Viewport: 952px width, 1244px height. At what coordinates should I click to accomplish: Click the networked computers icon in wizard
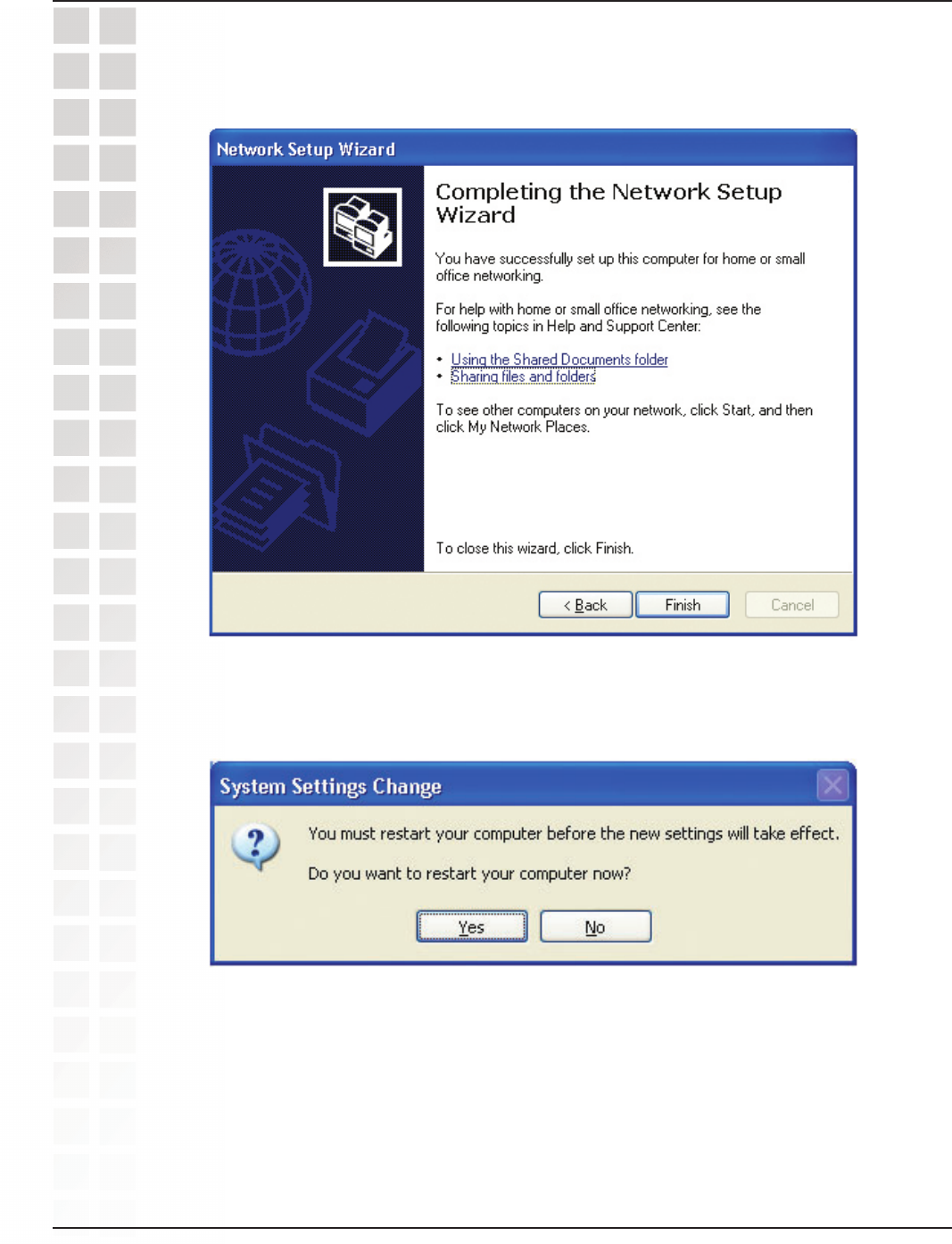click(x=362, y=227)
